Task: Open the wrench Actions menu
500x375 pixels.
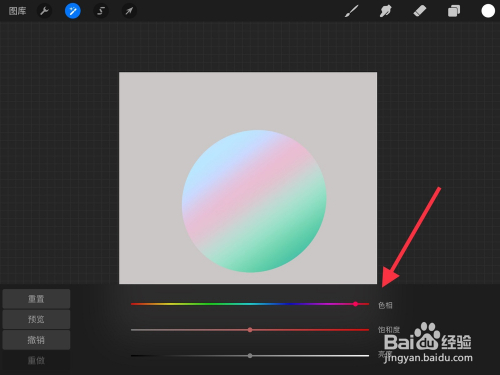Action: click(x=44, y=11)
